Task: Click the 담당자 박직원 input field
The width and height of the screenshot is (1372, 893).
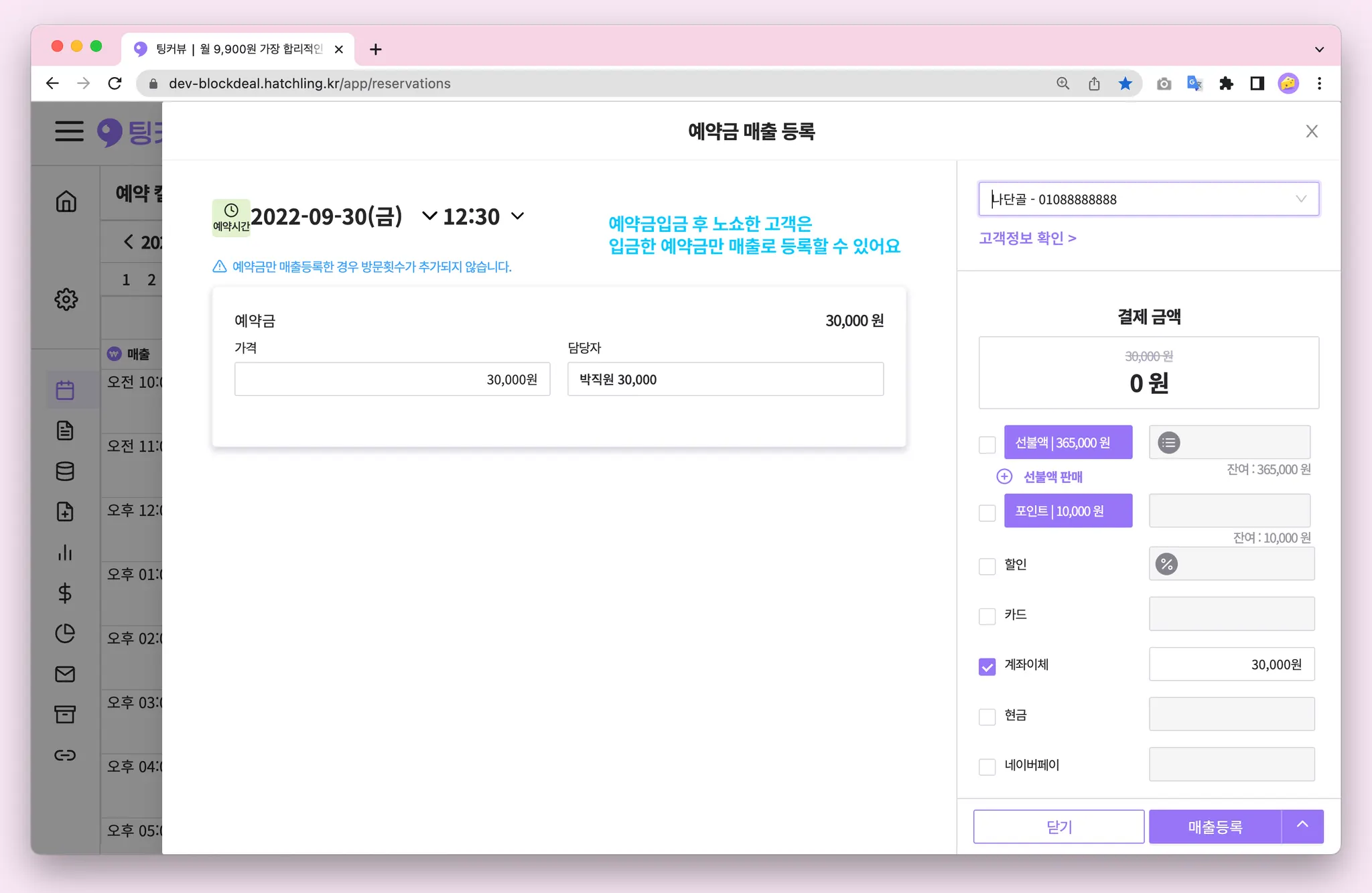Action: coord(725,379)
